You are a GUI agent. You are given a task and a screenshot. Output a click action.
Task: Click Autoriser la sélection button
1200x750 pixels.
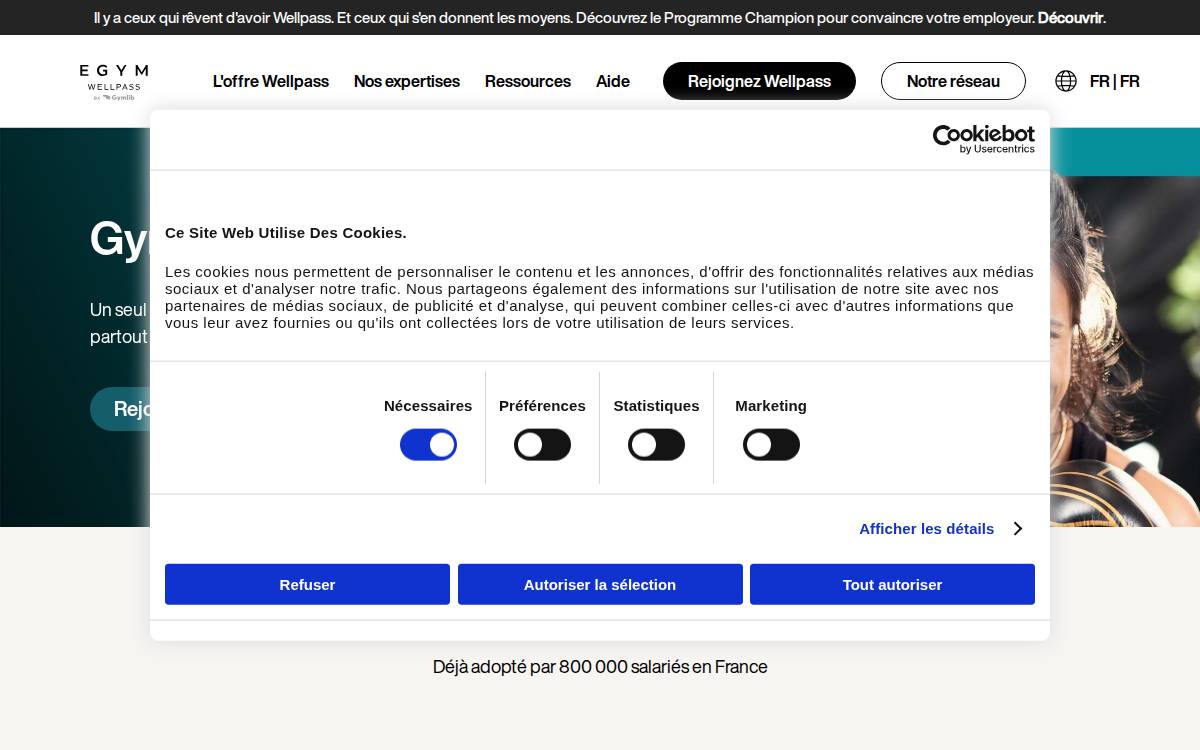(x=600, y=584)
